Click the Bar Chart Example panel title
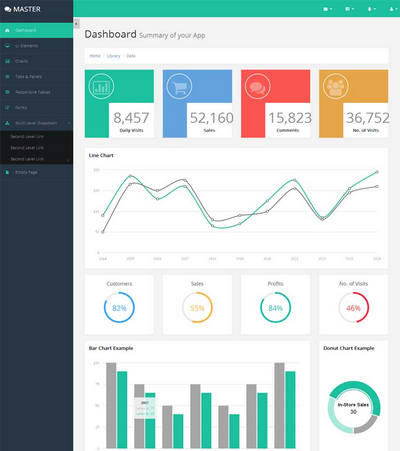 click(111, 348)
